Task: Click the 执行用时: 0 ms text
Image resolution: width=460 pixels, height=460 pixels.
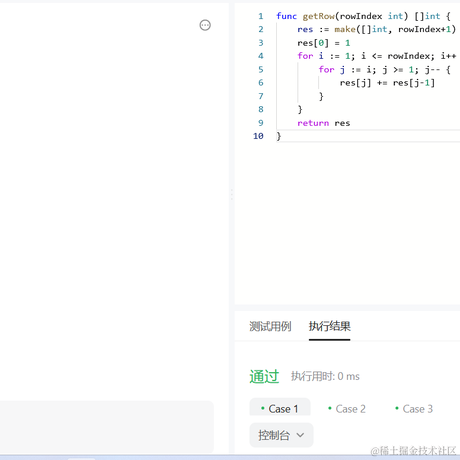Action: (325, 376)
